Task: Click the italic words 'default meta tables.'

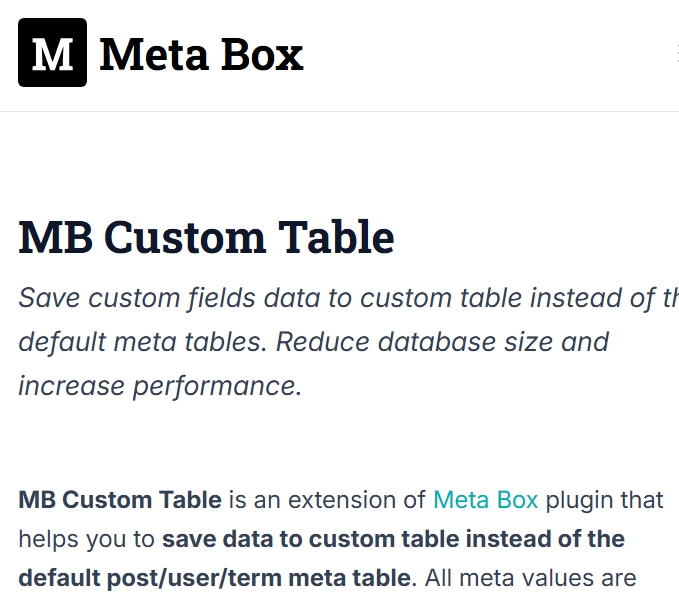Action: (x=142, y=342)
